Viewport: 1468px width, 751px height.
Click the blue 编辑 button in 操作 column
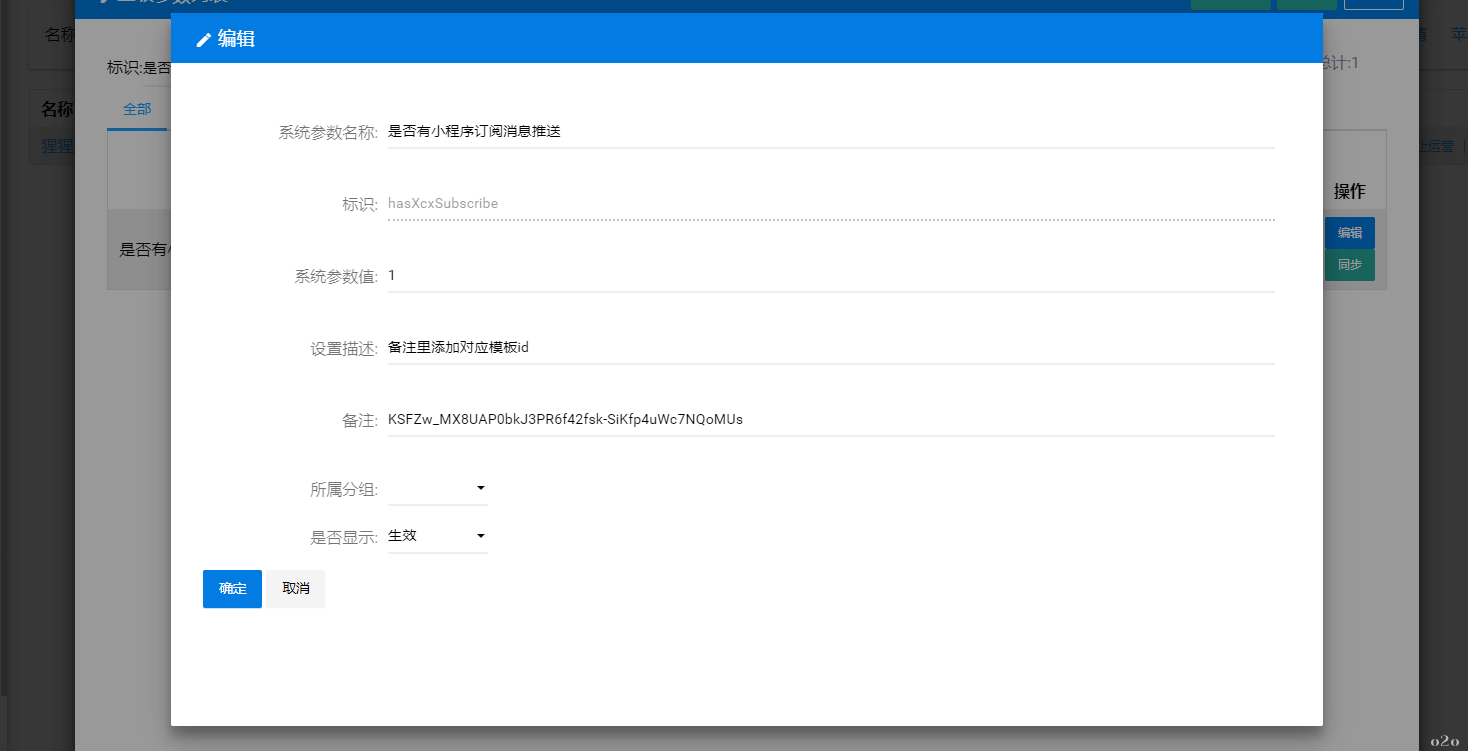click(x=1349, y=233)
